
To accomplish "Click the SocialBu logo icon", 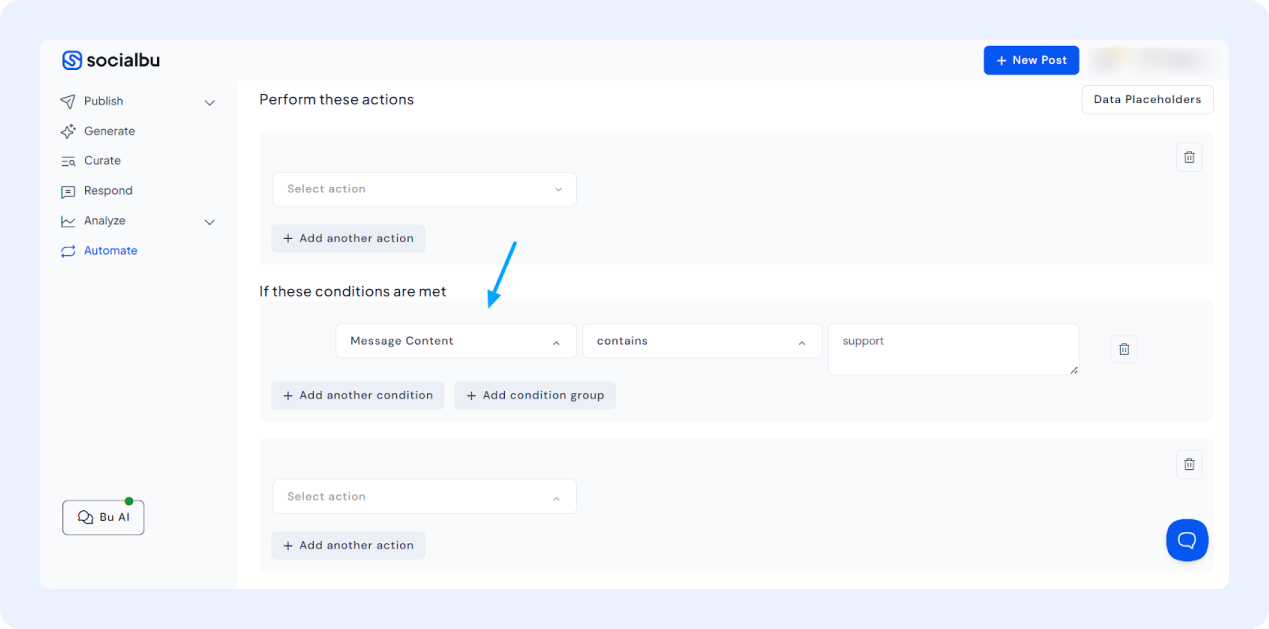I will [x=72, y=61].
